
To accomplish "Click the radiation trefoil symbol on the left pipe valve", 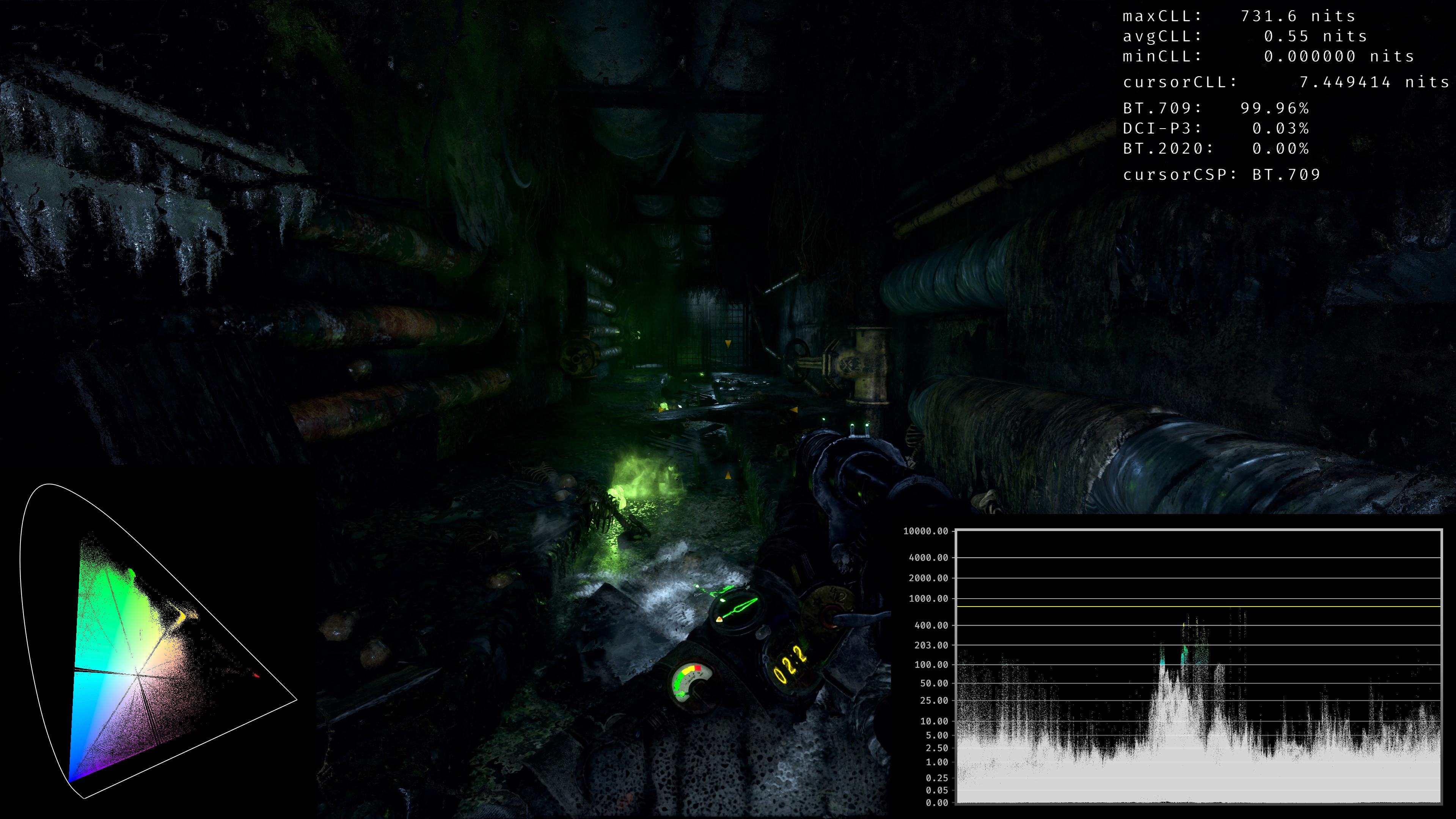I will pos(578,358).
